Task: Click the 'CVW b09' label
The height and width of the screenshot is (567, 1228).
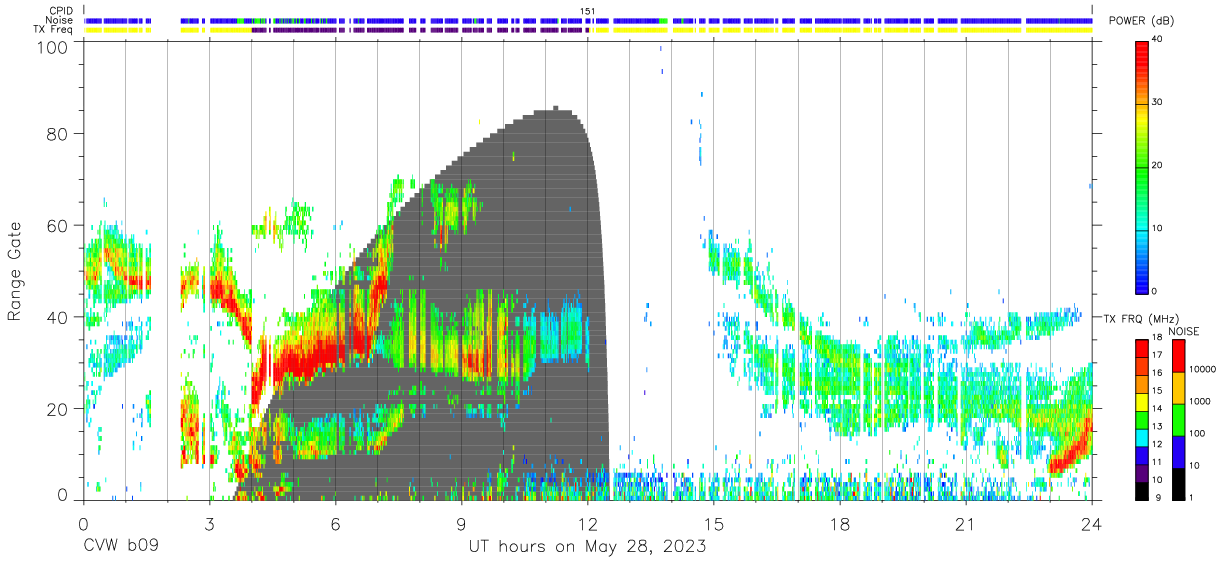Action: pos(120,547)
